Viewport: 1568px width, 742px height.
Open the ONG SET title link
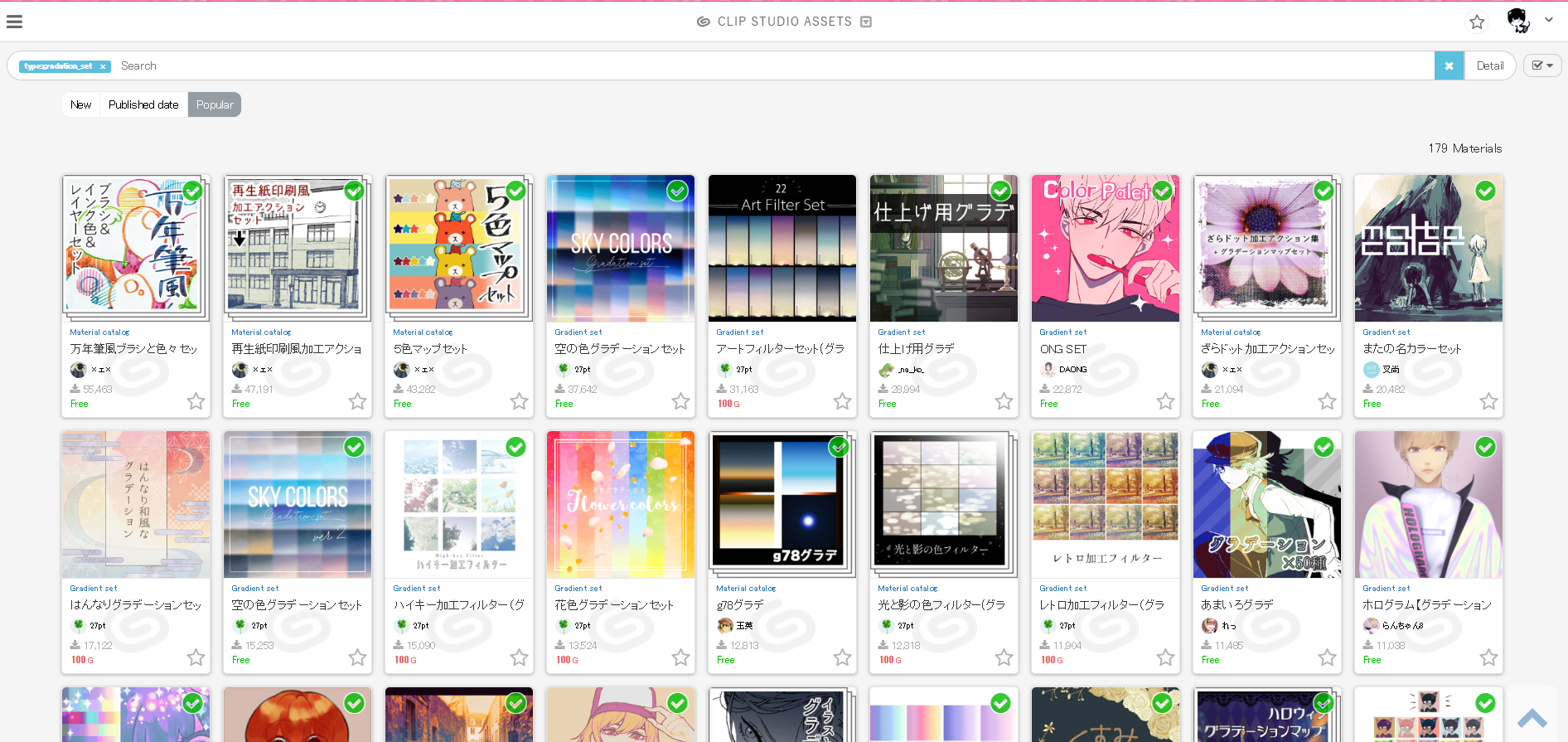(x=1063, y=349)
